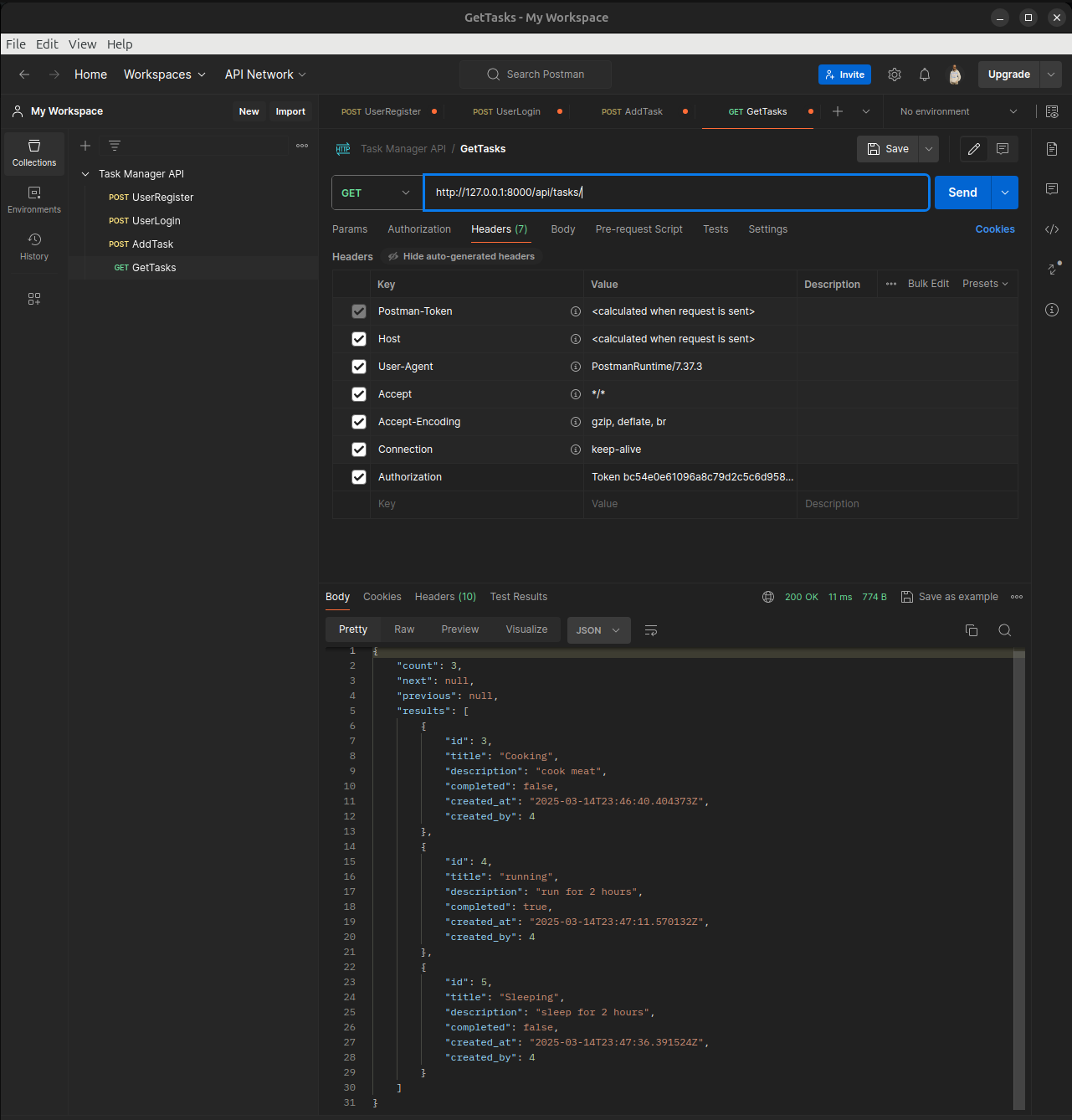This screenshot has height=1120, width=1072.
Task: Disable the Accept-Encoding header checkbox
Action: [359, 422]
